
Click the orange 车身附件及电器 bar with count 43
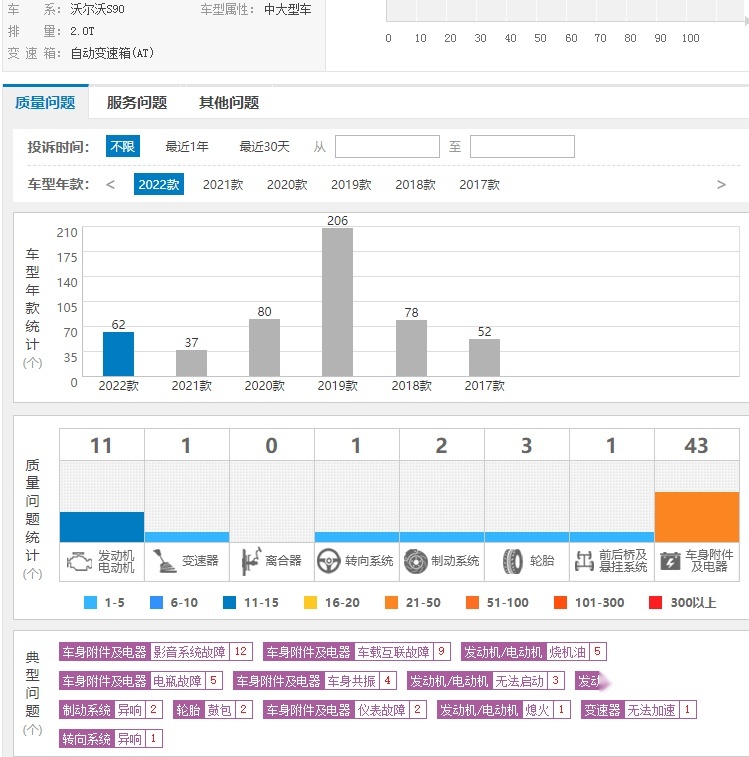coord(697,517)
